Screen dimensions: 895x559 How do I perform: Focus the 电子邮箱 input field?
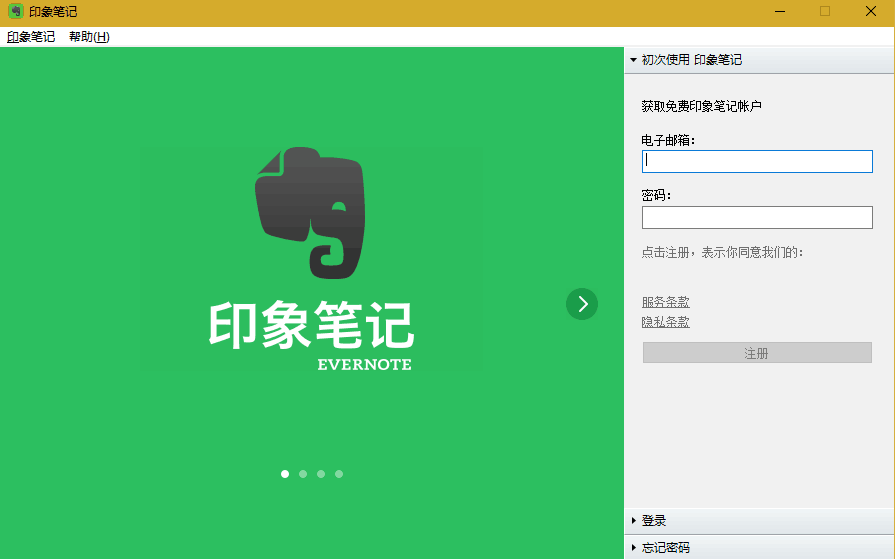757,162
